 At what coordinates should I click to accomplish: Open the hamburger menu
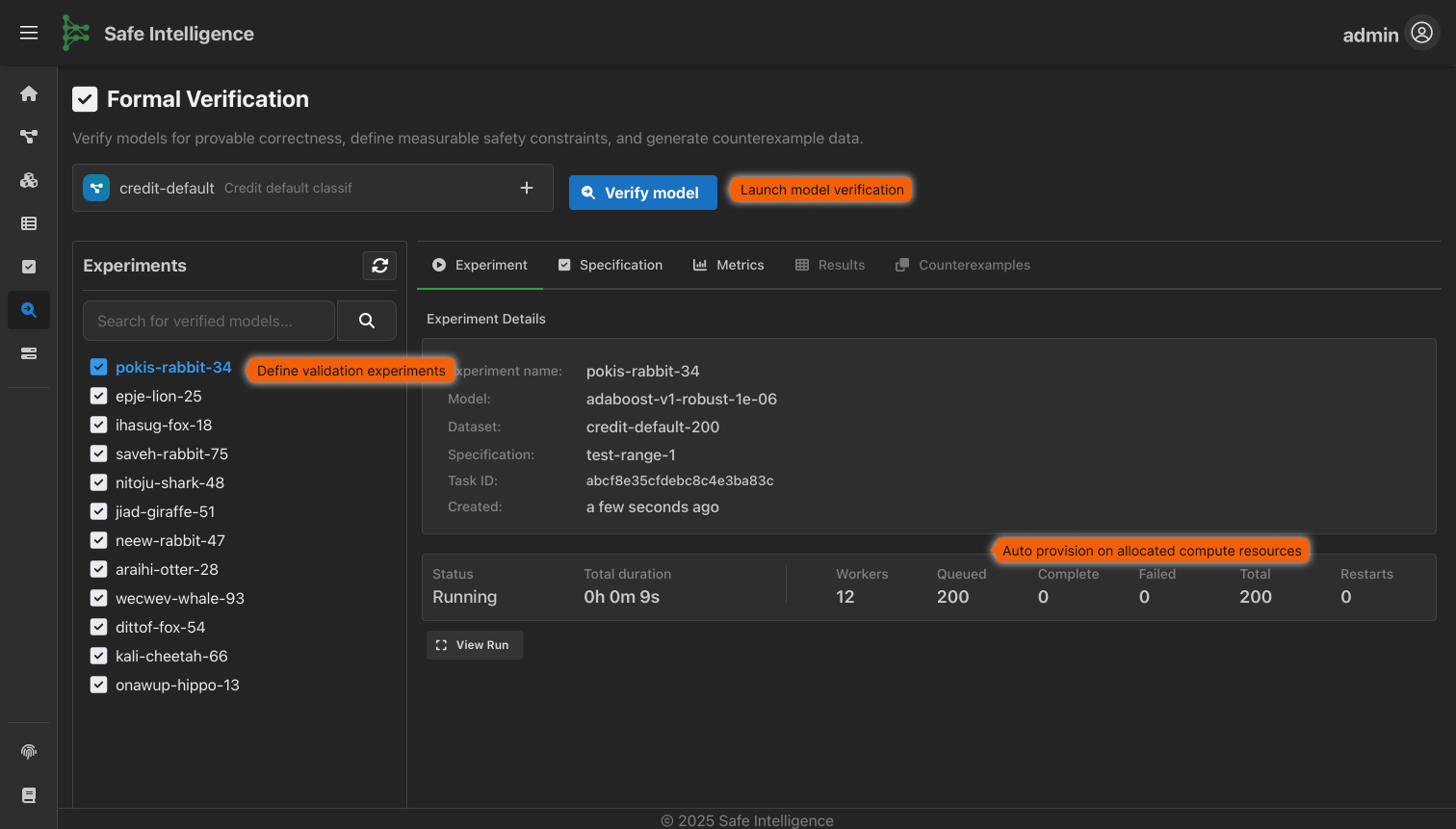[29, 33]
